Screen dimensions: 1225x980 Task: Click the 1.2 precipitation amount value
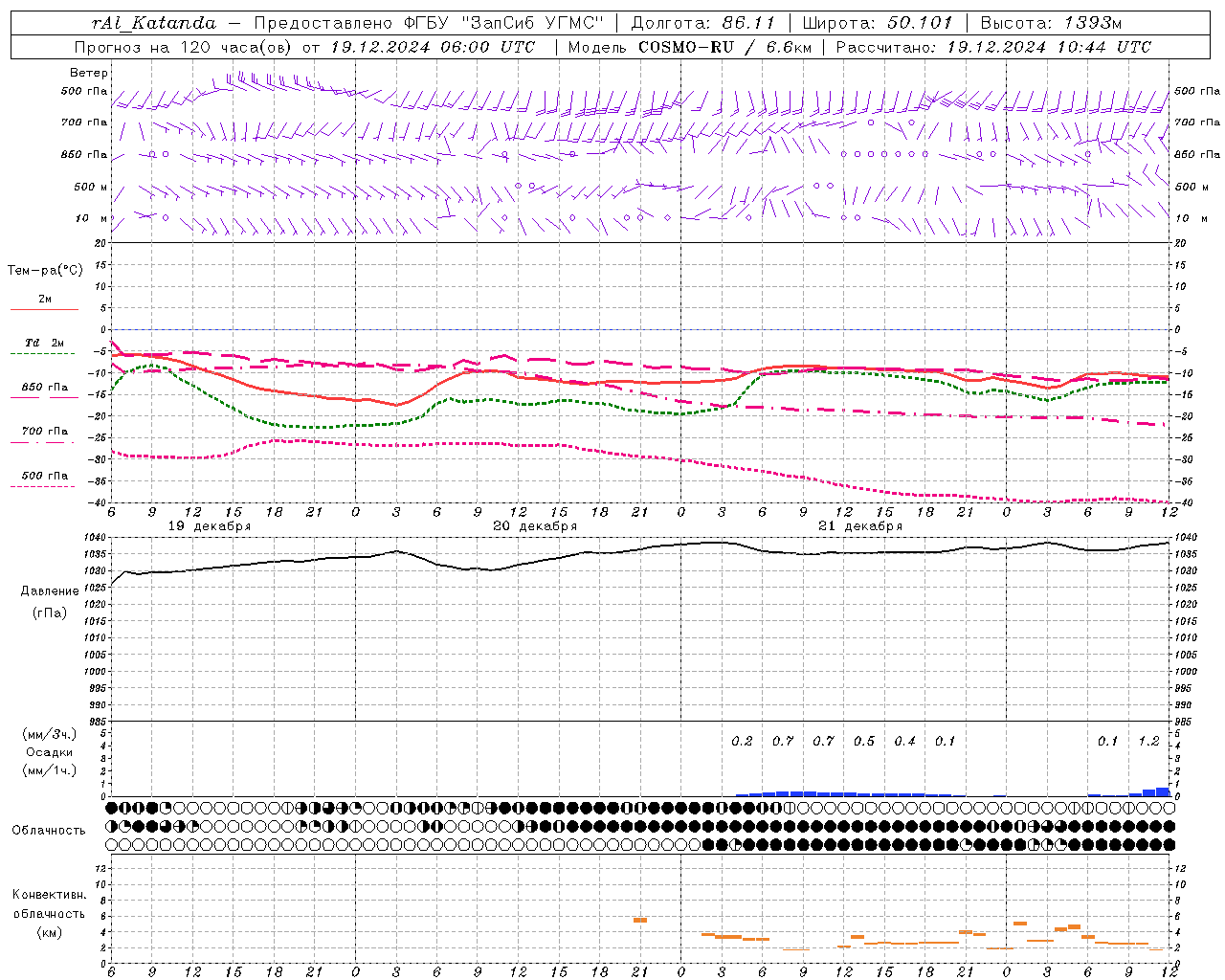pyautogui.click(x=1148, y=741)
